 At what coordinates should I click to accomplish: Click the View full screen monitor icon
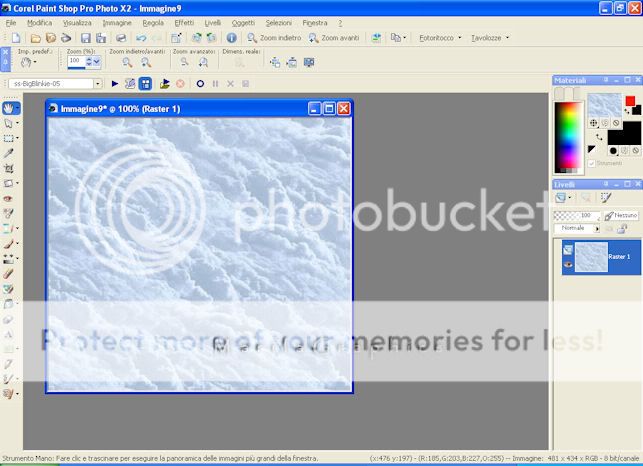309,62
